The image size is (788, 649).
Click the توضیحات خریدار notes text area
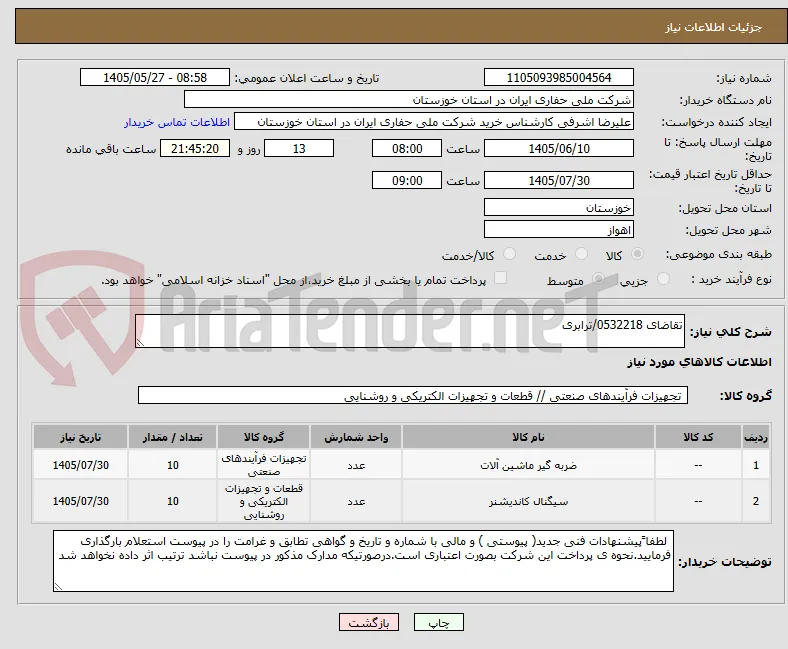click(363, 561)
